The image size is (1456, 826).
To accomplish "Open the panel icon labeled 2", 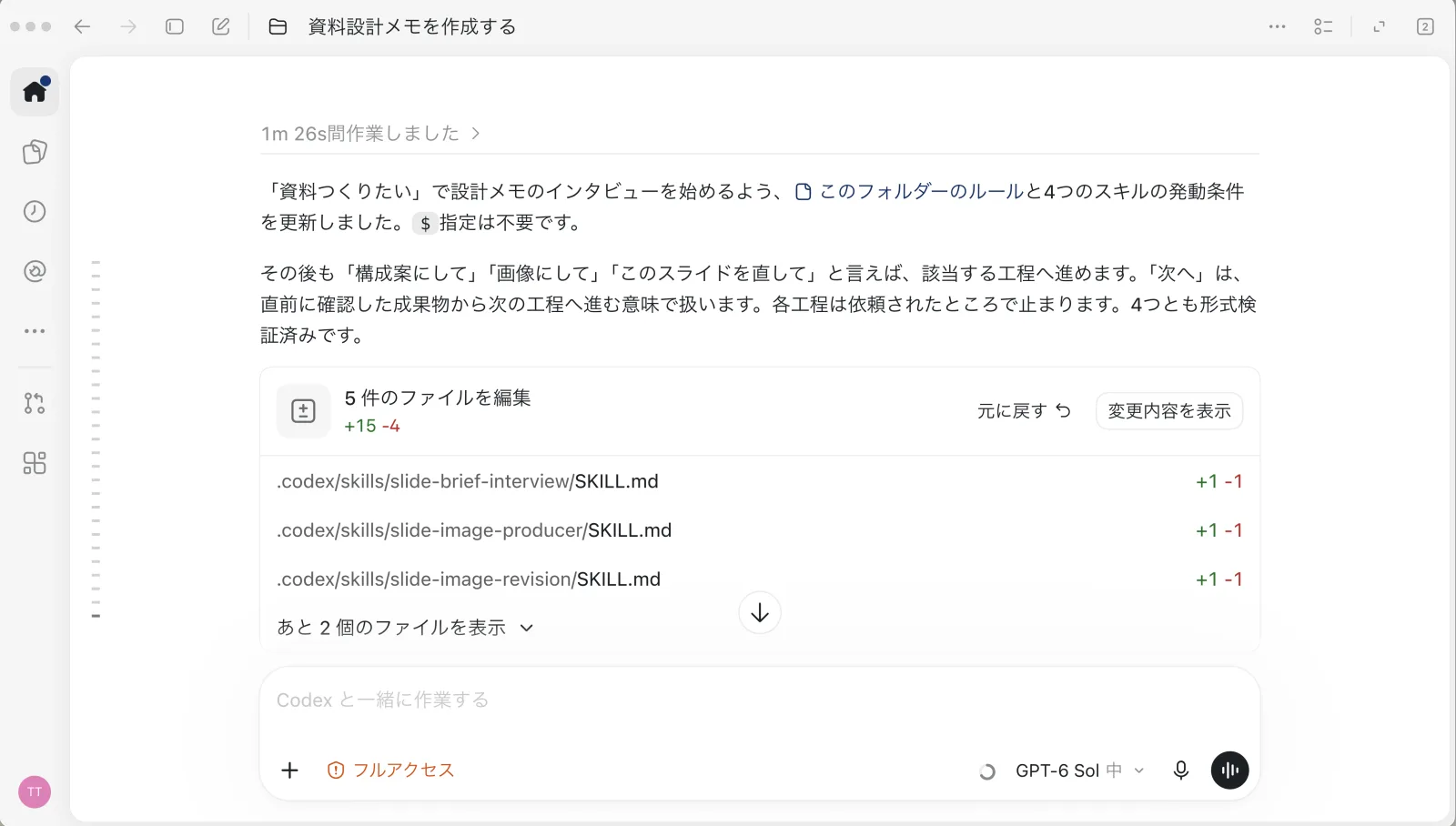I will [1425, 27].
